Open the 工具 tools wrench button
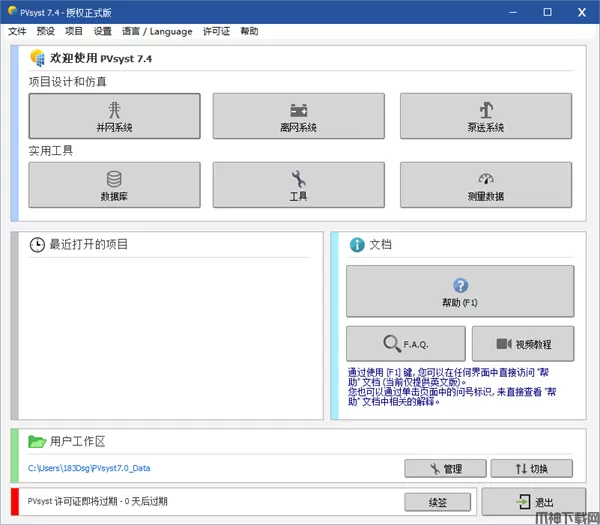Screen dimensions: 600x525 coord(298,185)
